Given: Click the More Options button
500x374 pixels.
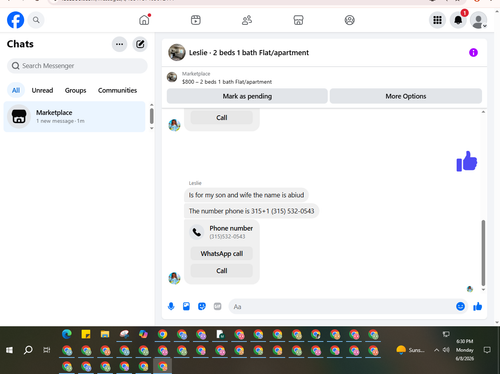Looking at the screenshot, I should 406,96.
